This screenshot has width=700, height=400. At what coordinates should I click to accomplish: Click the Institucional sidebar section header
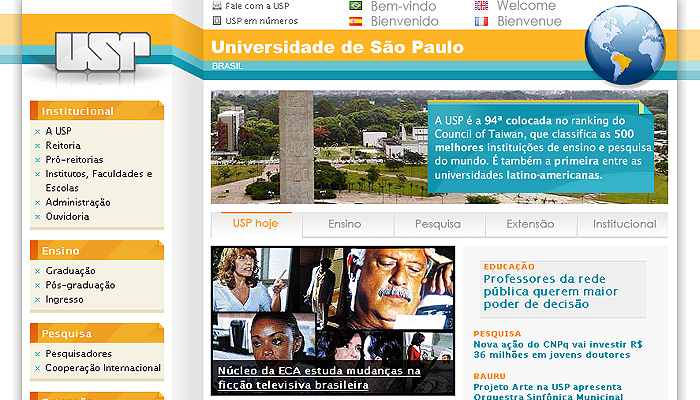[x=97, y=111]
